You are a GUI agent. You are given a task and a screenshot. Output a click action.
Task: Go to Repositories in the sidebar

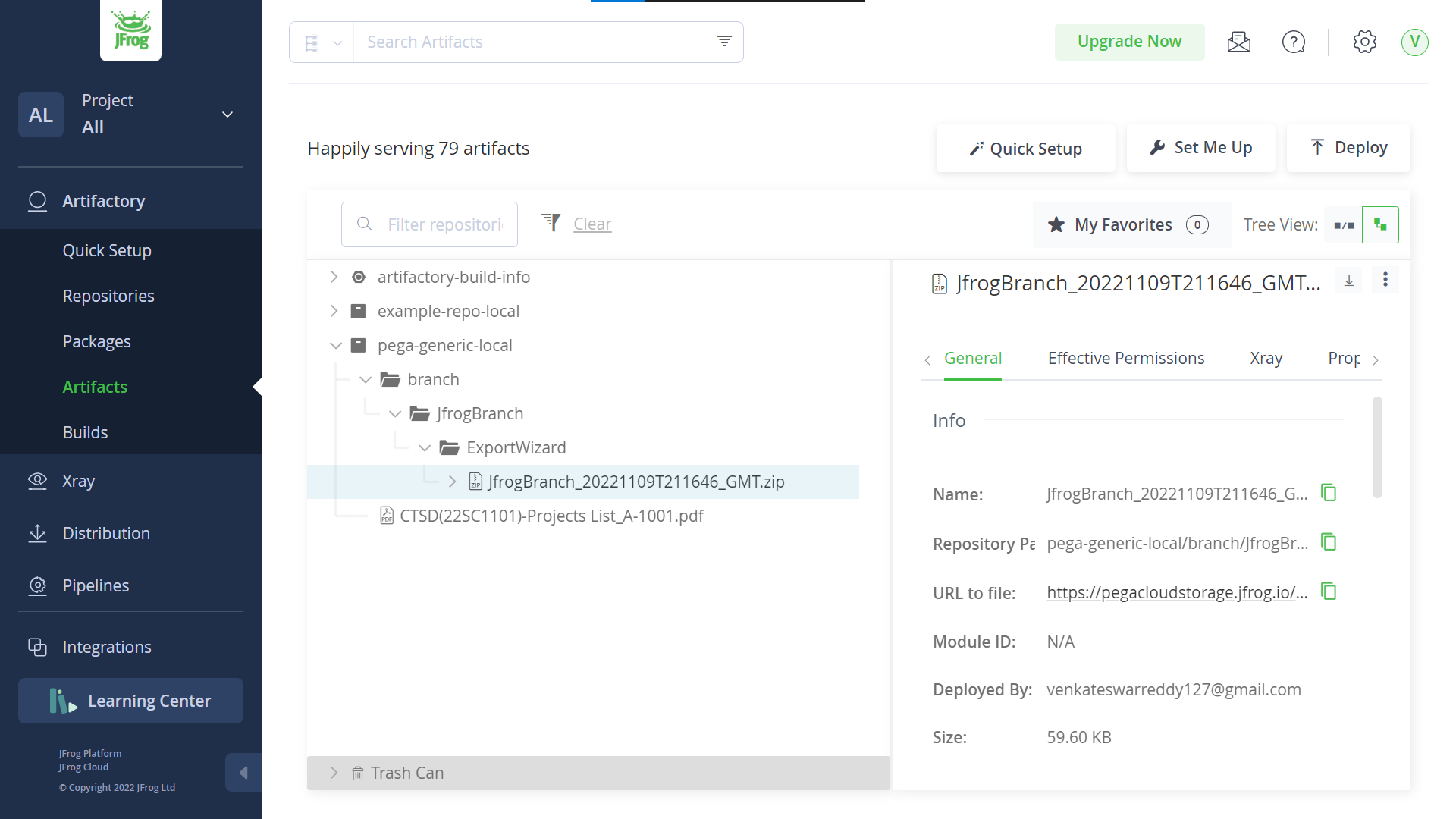108,296
